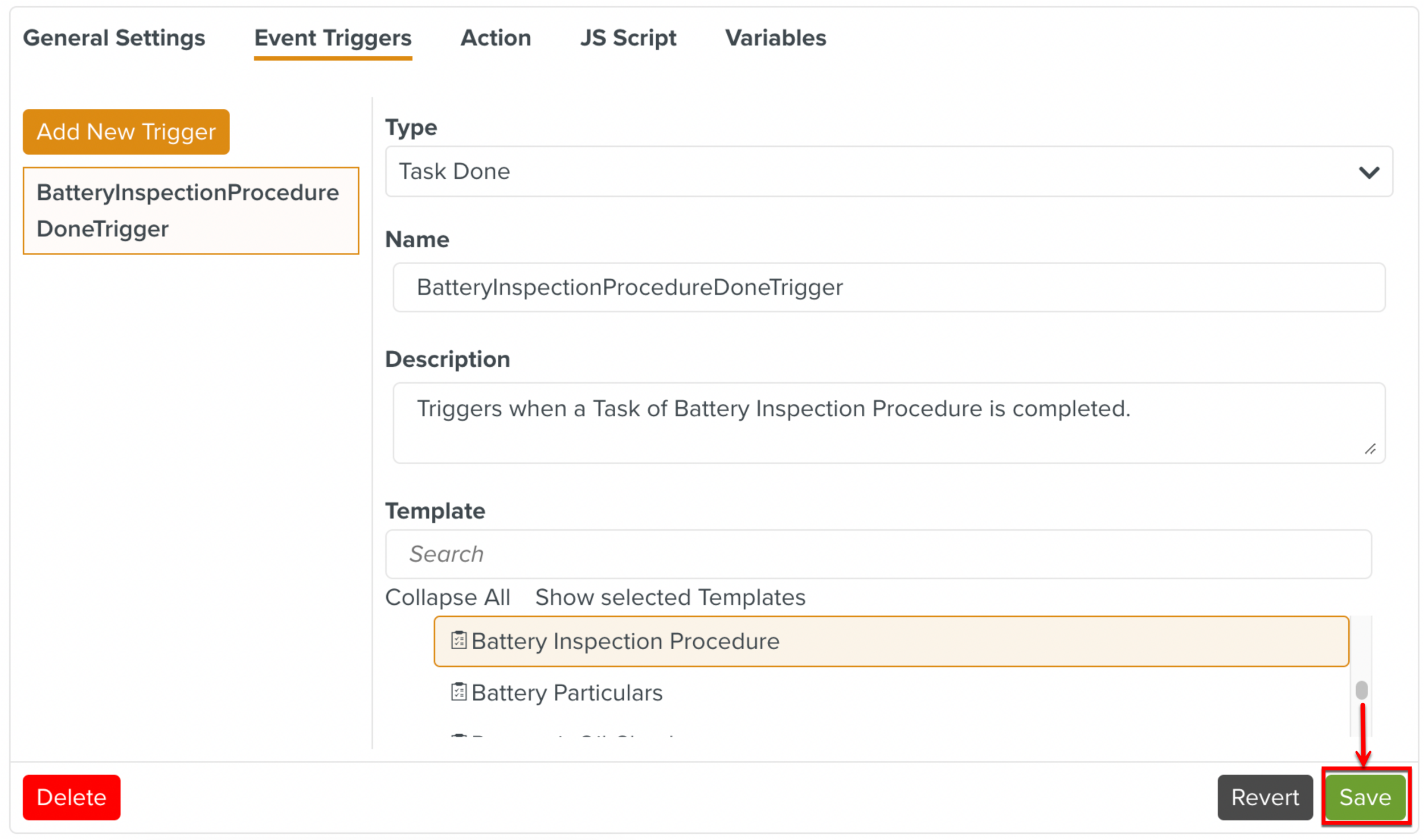The image size is (1424, 840).
Task: Open the Type dropdown chevron
Action: point(1368,172)
